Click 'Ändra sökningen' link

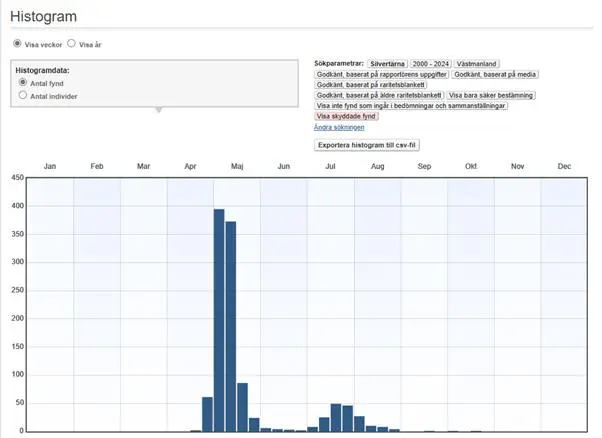(339, 127)
